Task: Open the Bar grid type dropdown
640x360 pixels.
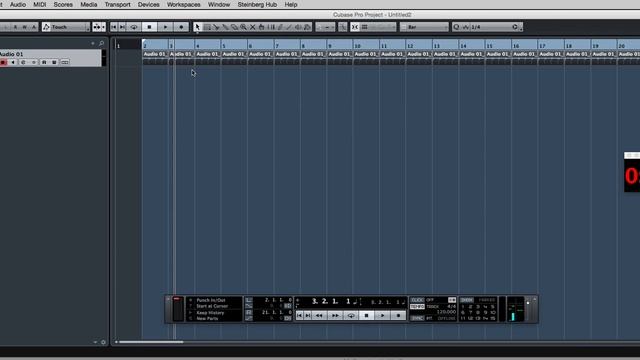Action: 424,27
